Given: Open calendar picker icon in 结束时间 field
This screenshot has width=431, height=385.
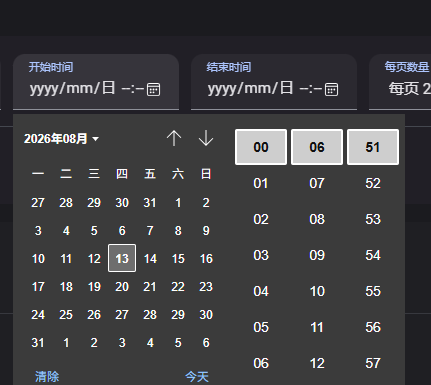Looking at the screenshot, I should pos(331,89).
